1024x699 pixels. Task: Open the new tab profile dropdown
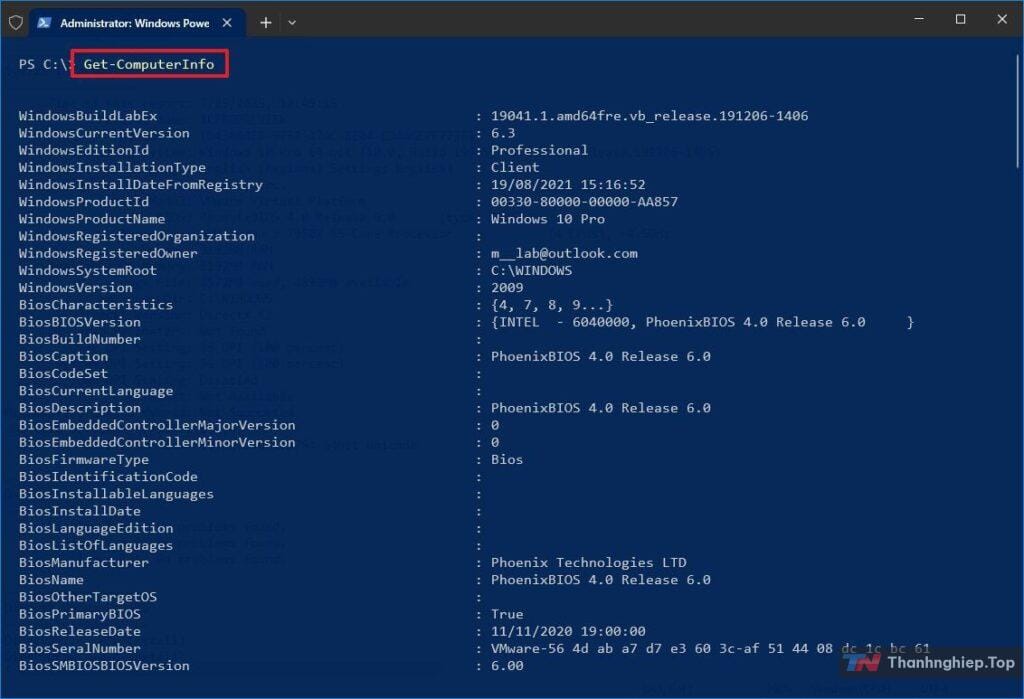292,23
